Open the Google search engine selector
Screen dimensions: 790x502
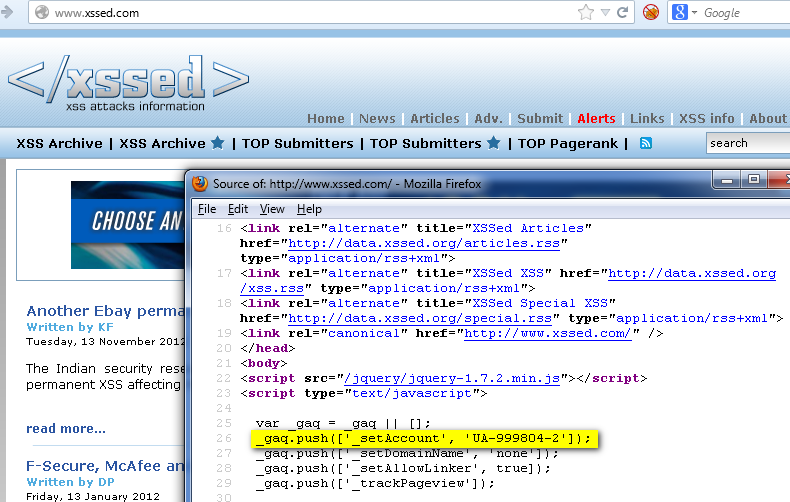(x=684, y=12)
